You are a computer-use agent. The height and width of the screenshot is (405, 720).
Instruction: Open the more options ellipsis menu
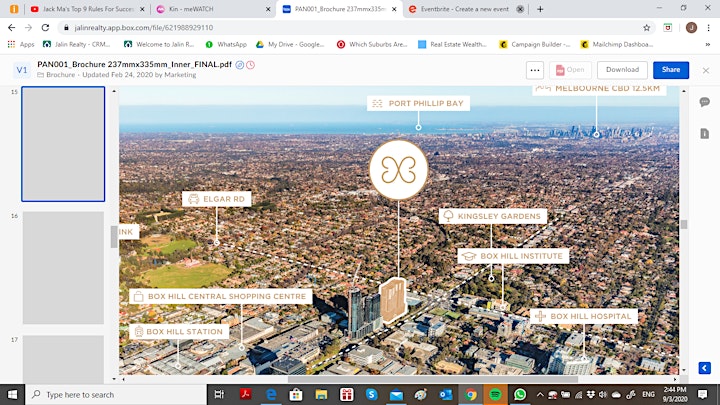tap(534, 70)
